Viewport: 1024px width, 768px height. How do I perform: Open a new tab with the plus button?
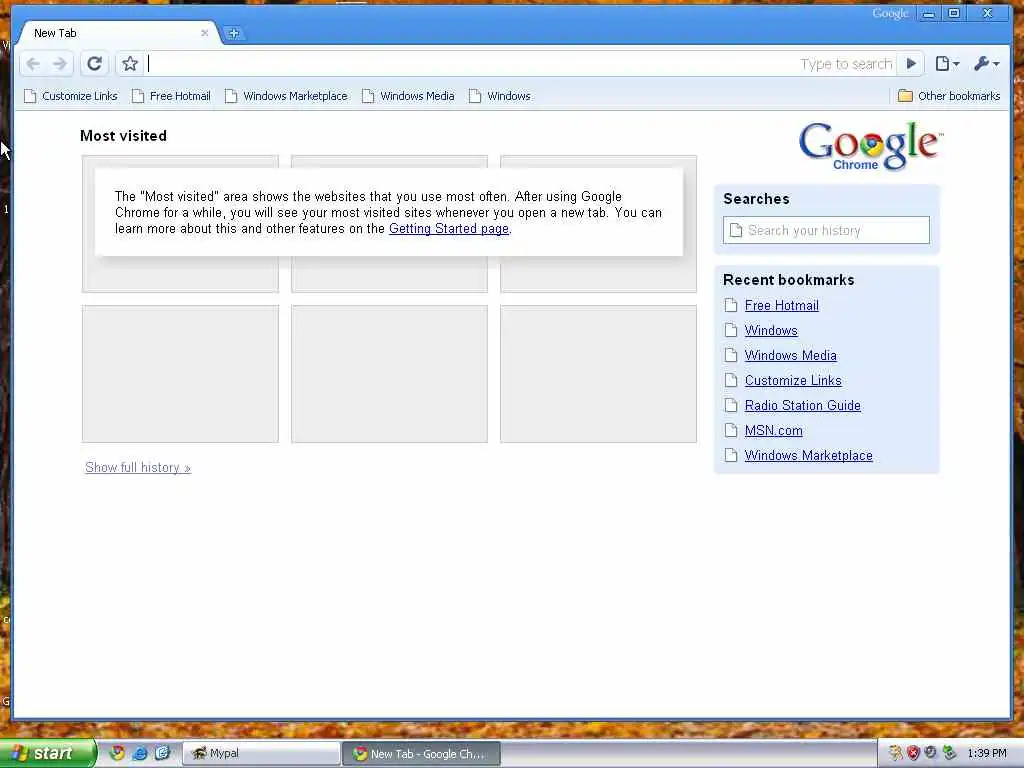(x=234, y=33)
